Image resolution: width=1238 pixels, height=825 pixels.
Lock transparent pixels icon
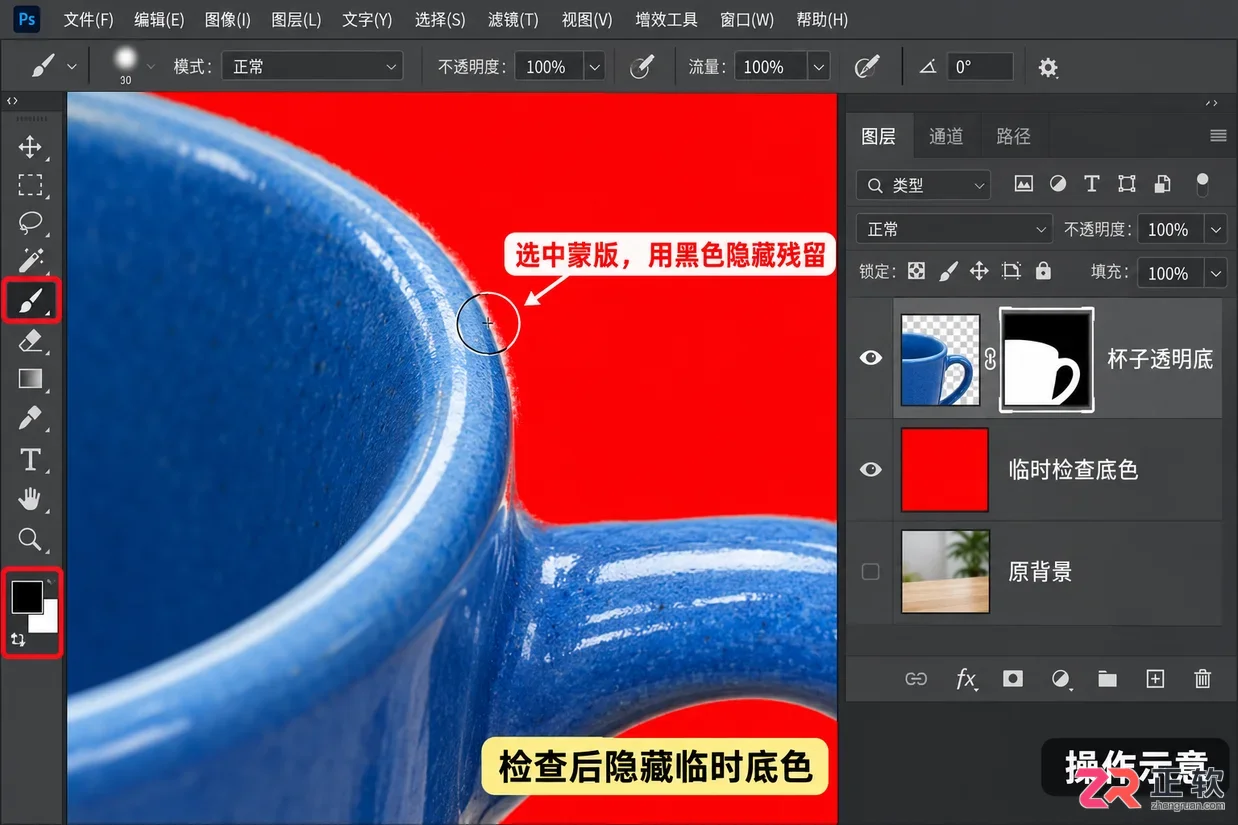click(916, 272)
